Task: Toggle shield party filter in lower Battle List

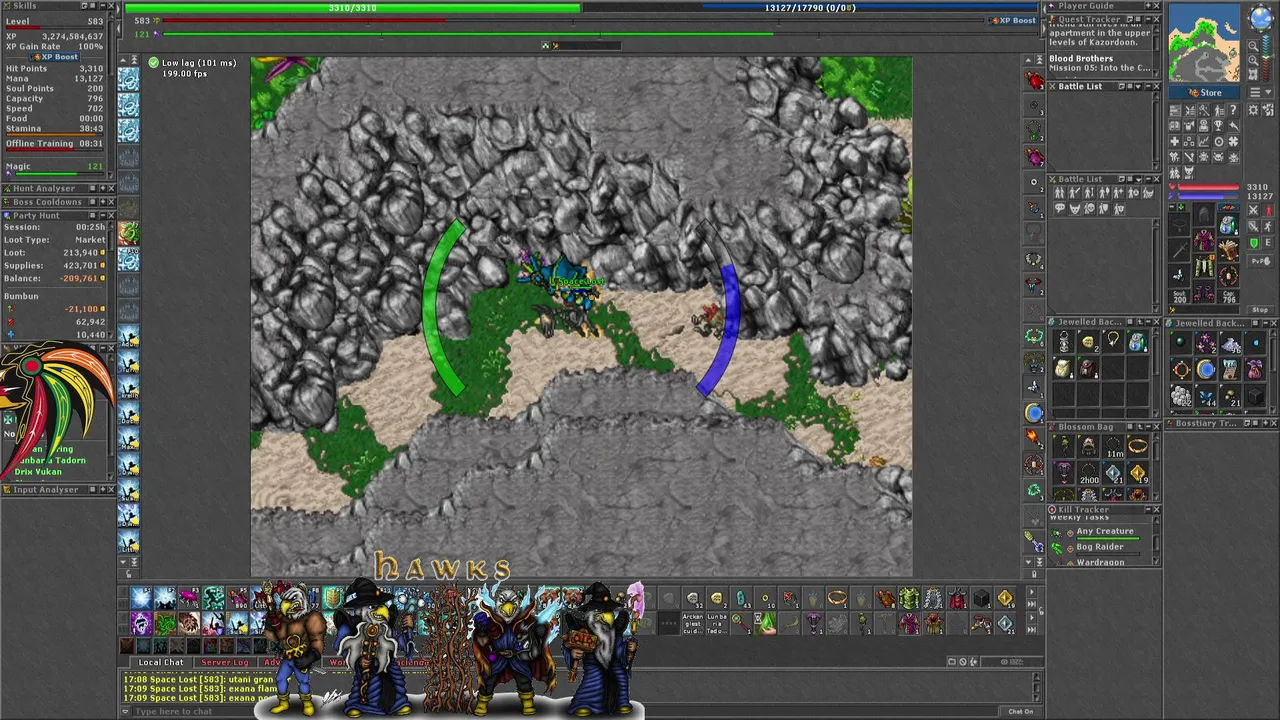Action: click(1104, 208)
